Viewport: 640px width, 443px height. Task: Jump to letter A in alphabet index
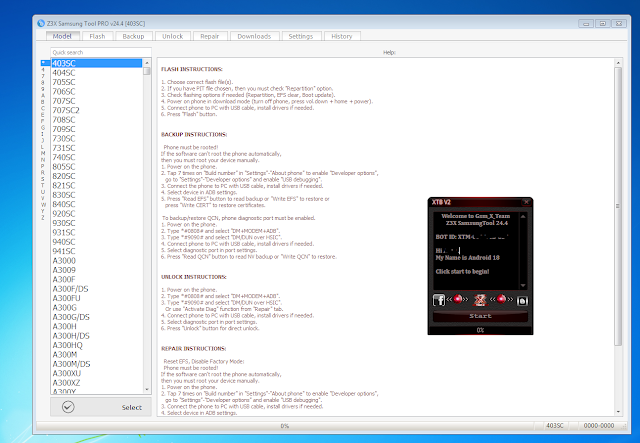click(43, 95)
